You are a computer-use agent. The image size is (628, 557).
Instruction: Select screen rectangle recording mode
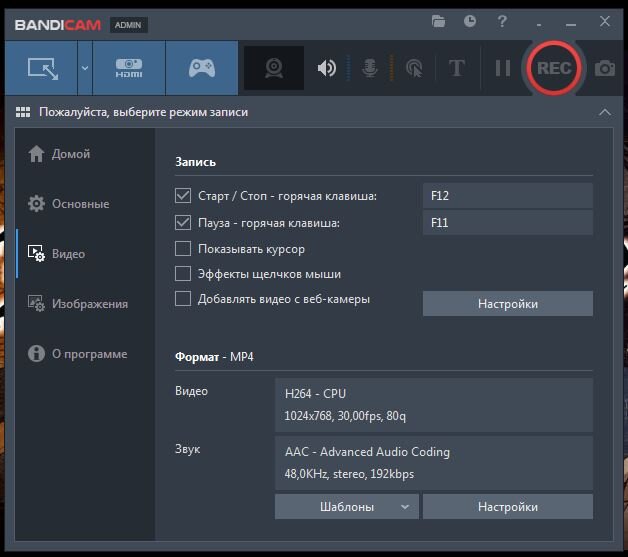[x=42, y=68]
